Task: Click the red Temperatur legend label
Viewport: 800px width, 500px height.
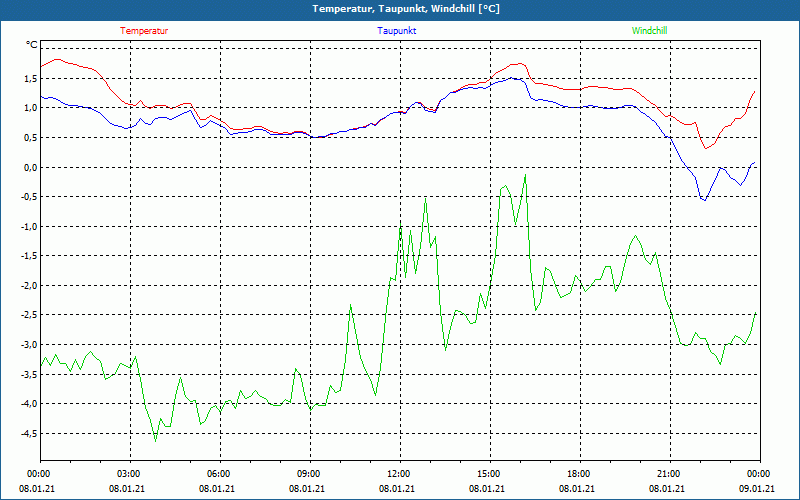Action: tap(144, 31)
